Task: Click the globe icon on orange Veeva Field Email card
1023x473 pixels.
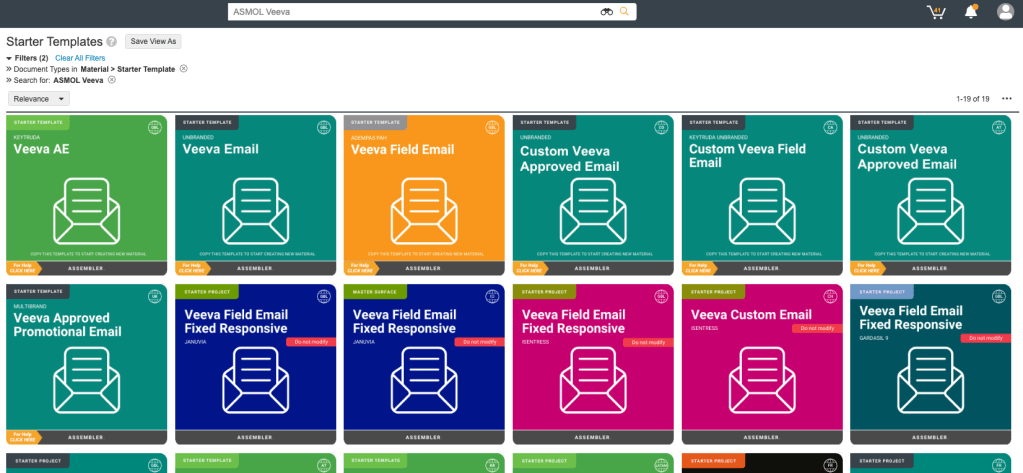Action: (x=492, y=127)
